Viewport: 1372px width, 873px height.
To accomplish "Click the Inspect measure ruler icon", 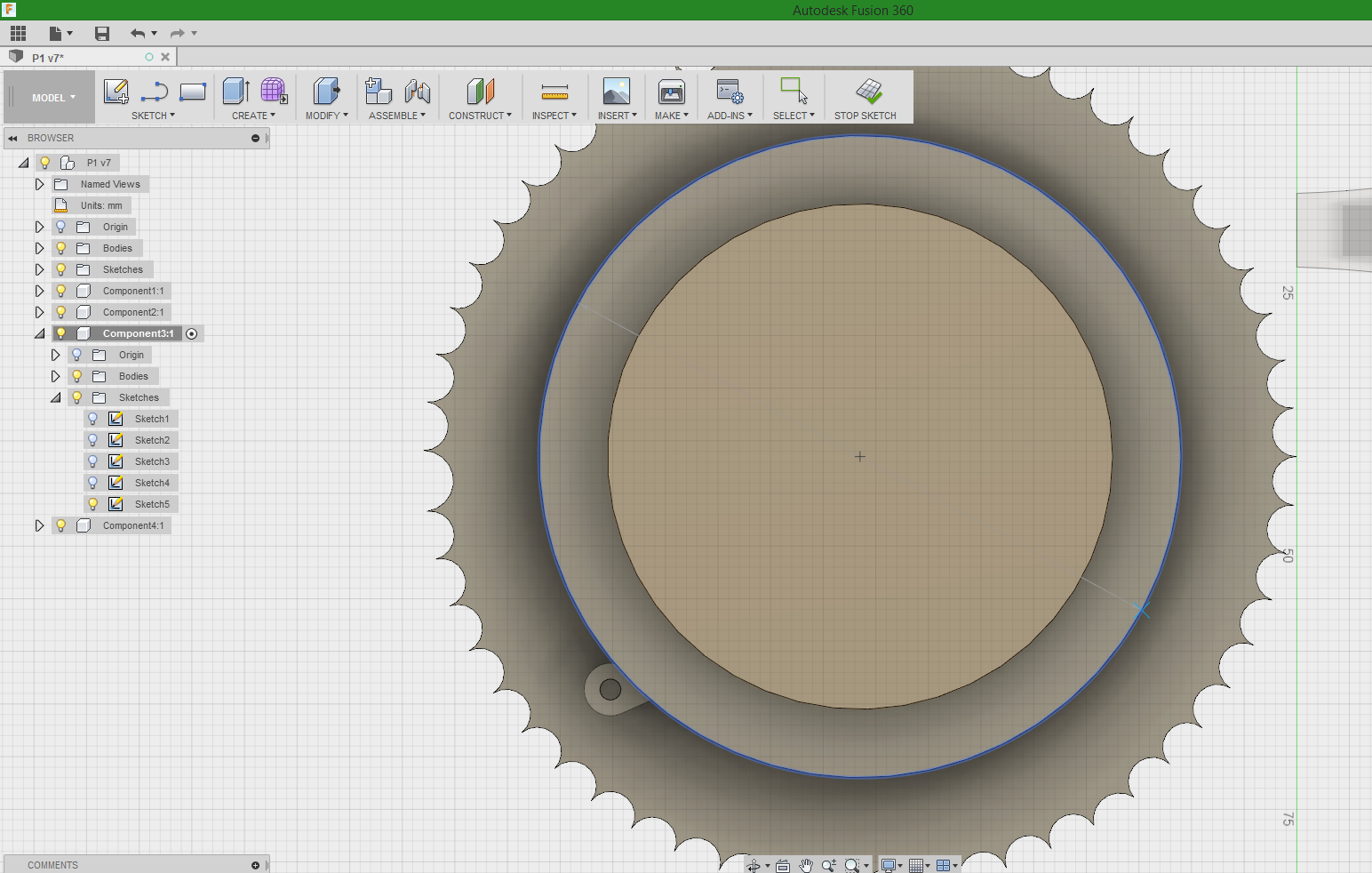I will point(554,92).
